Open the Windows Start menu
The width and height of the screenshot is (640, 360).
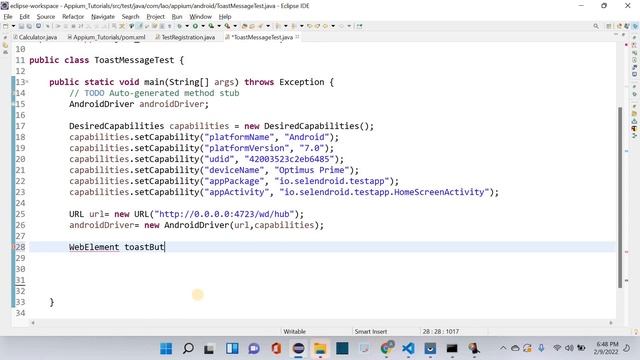point(166,349)
